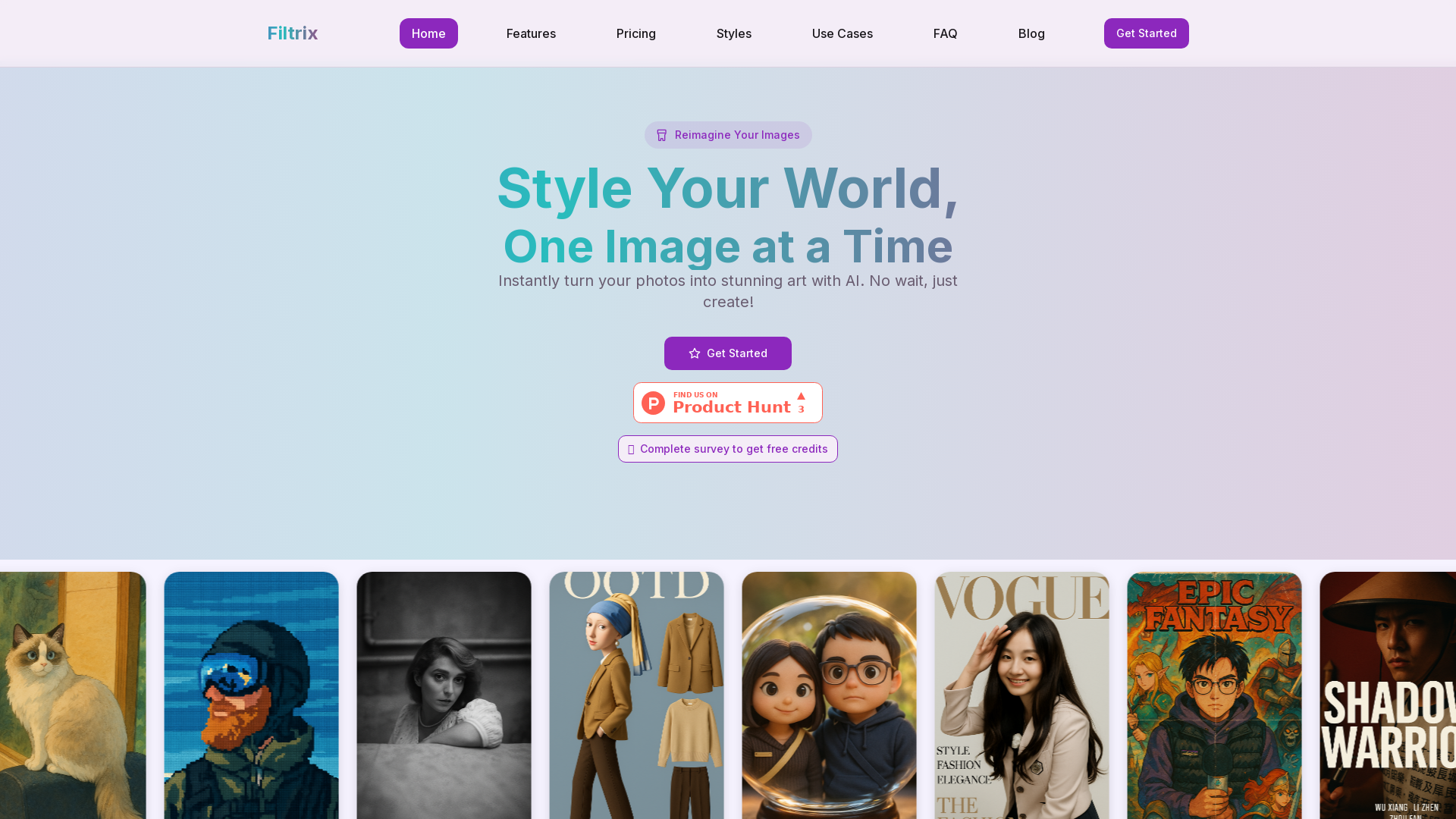Visit the Blog

[x=1031, y=33]
